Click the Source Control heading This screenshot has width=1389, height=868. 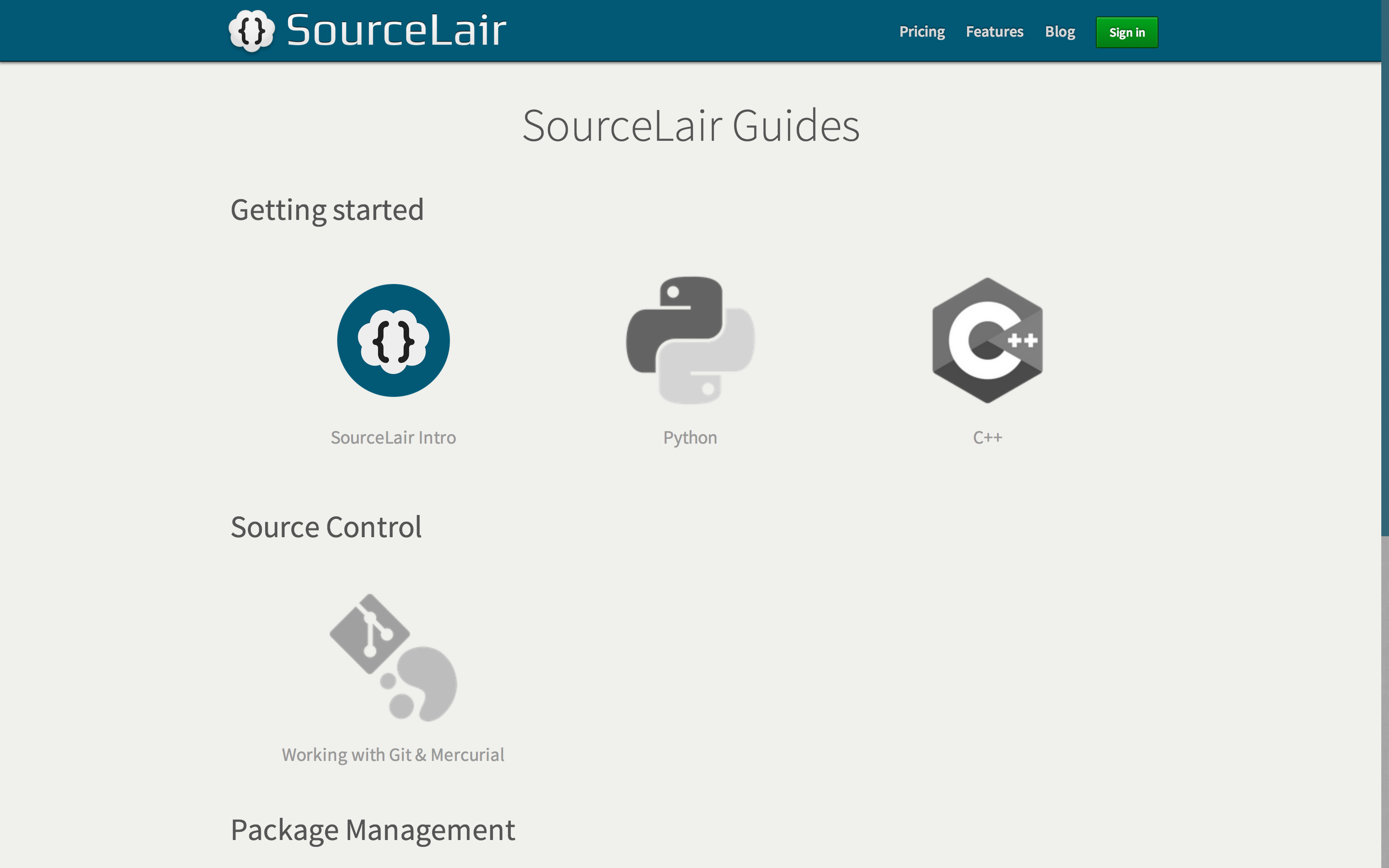pos(326,527)
